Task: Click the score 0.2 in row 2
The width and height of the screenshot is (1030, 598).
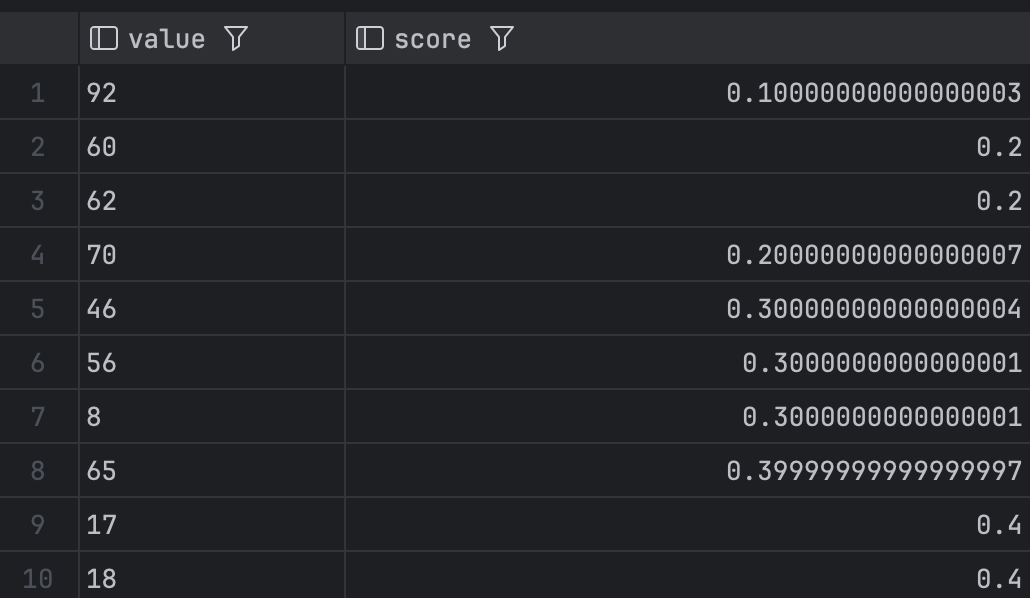Action: [x=688, y=147]
